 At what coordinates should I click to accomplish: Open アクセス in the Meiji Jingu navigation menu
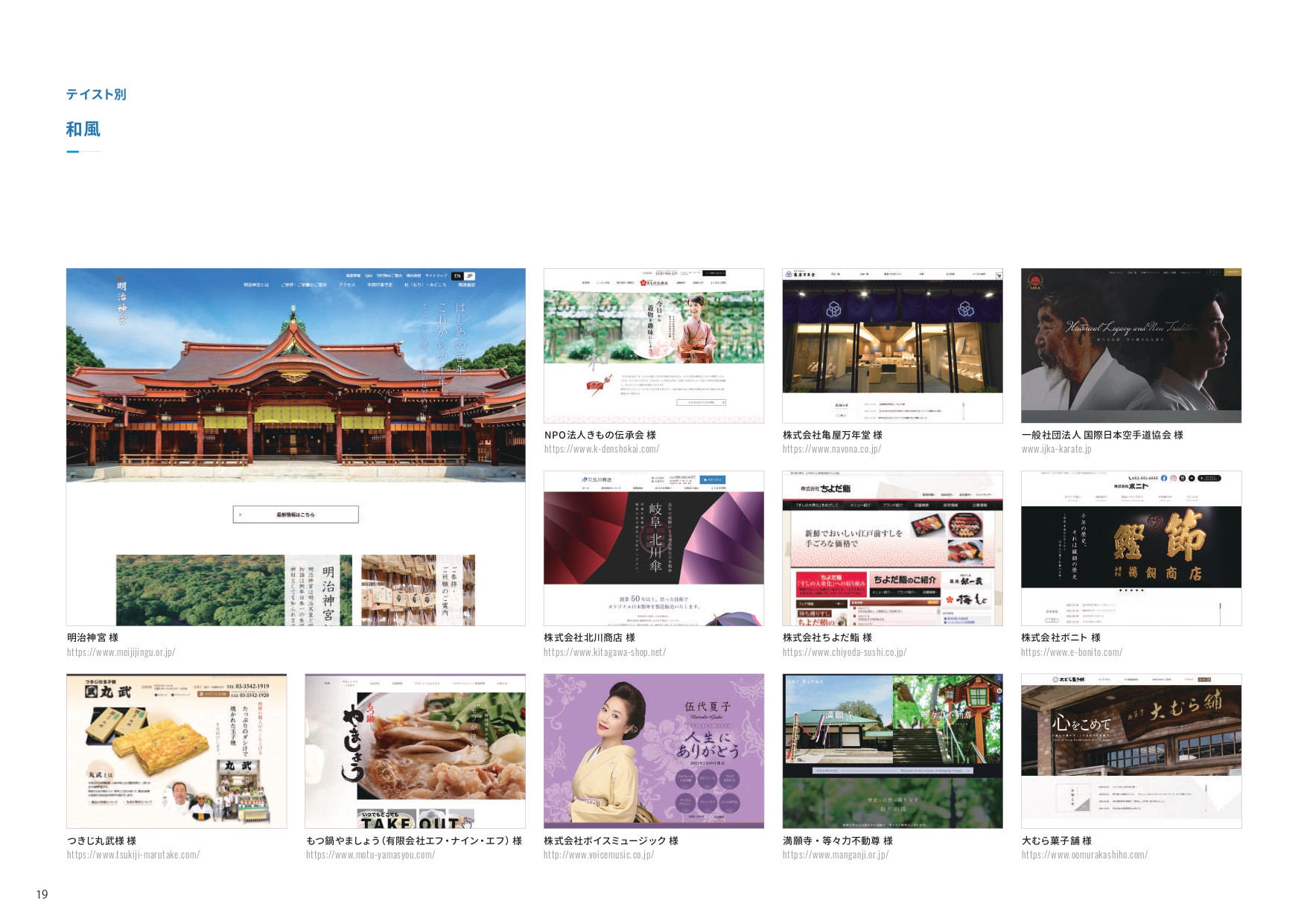(x=347, y=285)
